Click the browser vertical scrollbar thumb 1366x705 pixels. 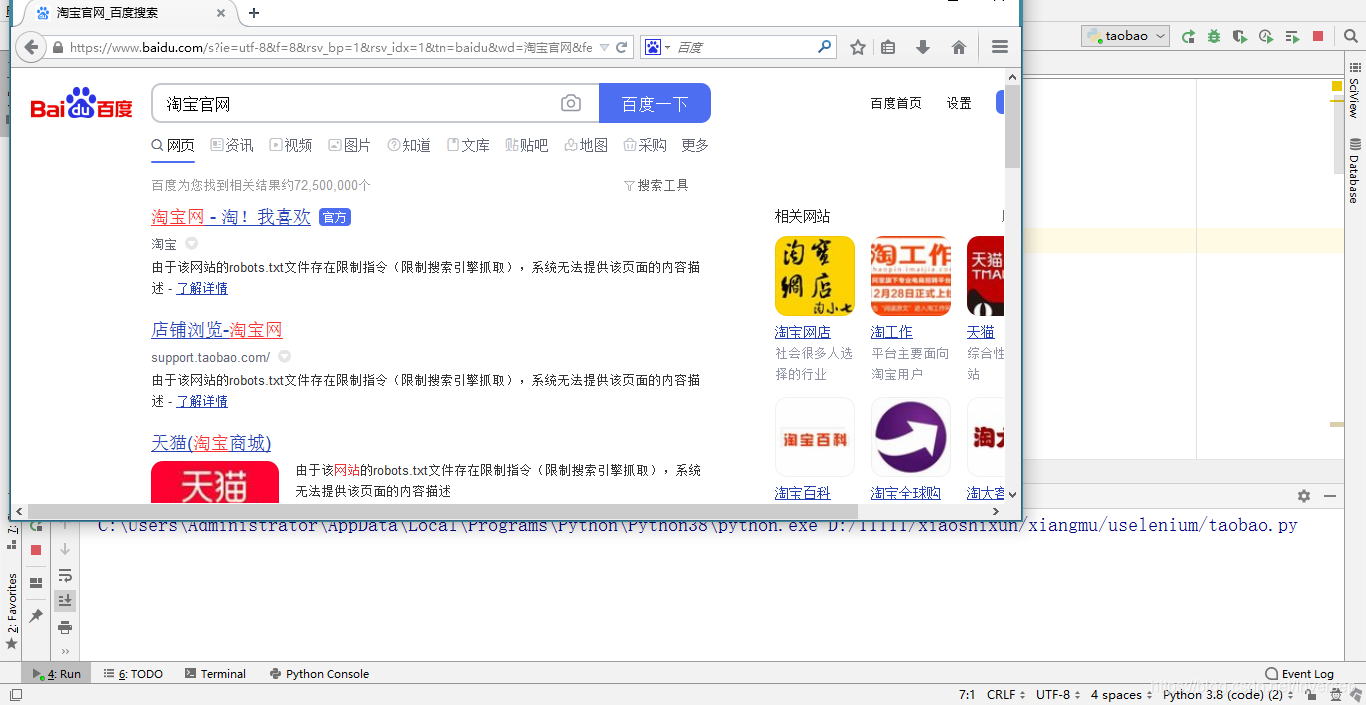pos(1013,126)
